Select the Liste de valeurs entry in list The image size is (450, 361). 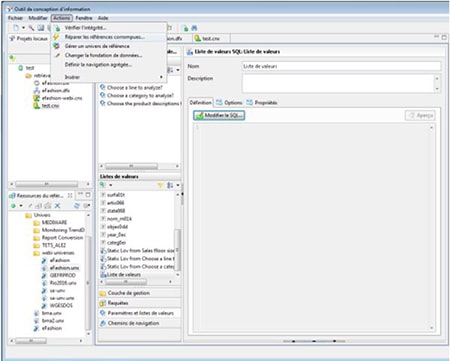[124, 275]
